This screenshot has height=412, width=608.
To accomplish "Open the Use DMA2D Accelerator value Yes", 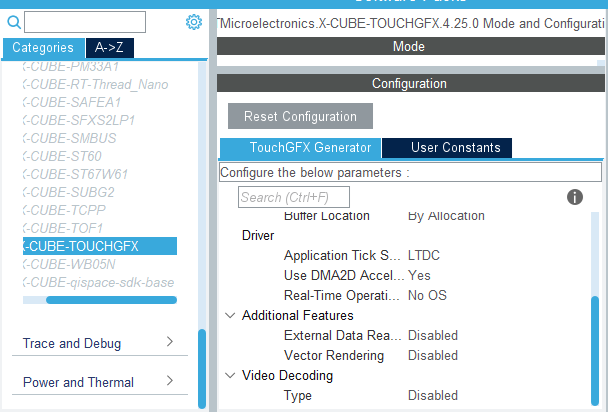I will 419,275.
